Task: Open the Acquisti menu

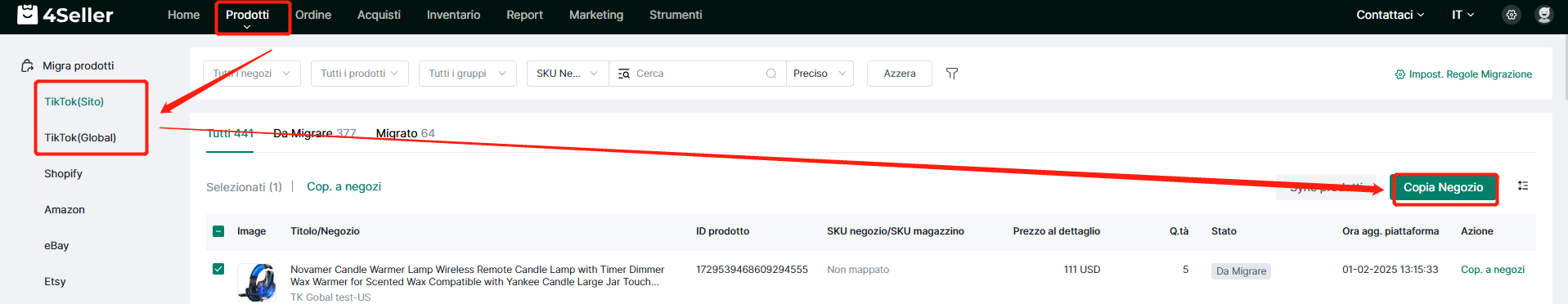Action: pos(379,15)
